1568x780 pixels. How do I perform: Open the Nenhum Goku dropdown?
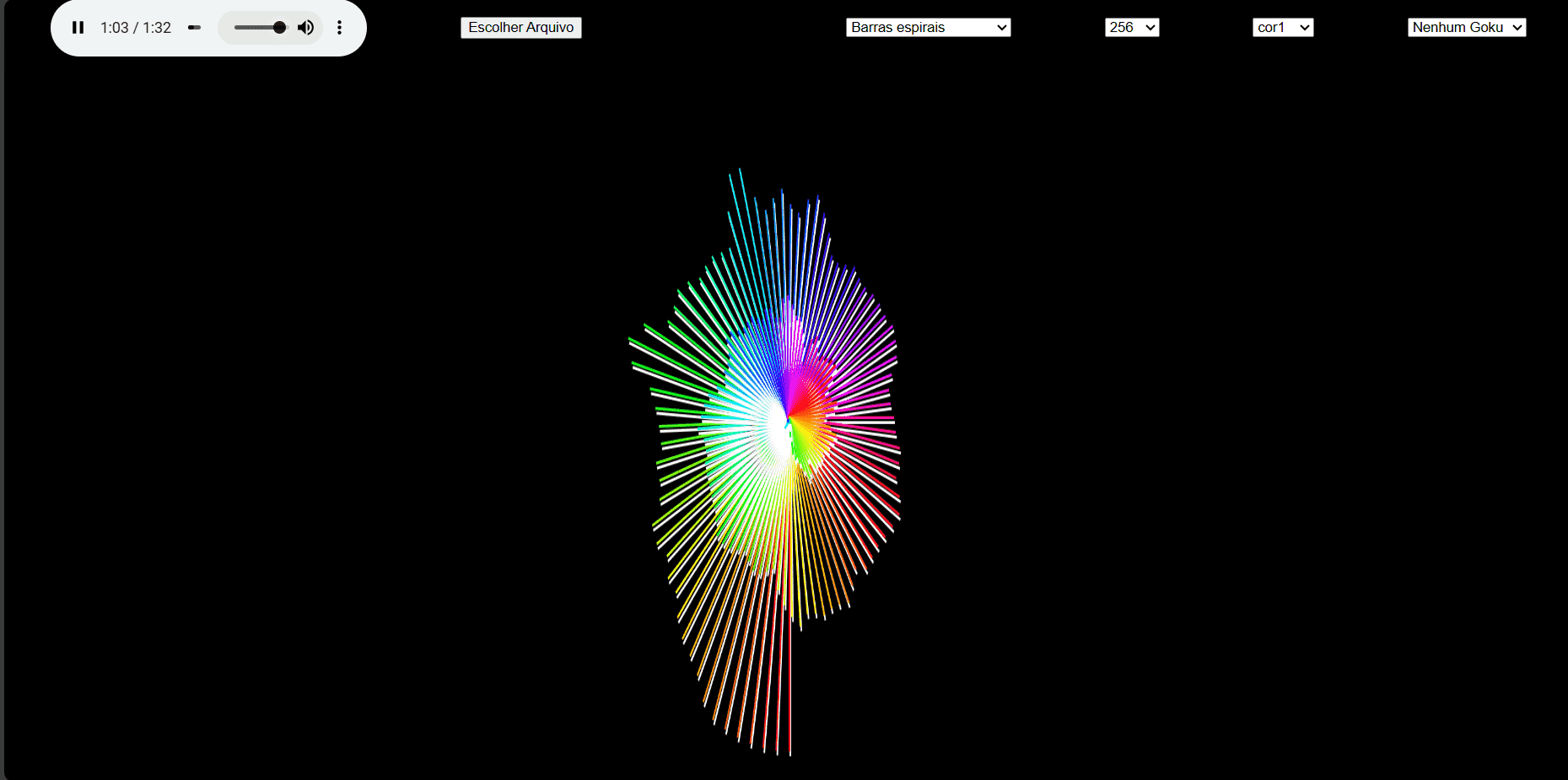click(x=1466, y=28)
